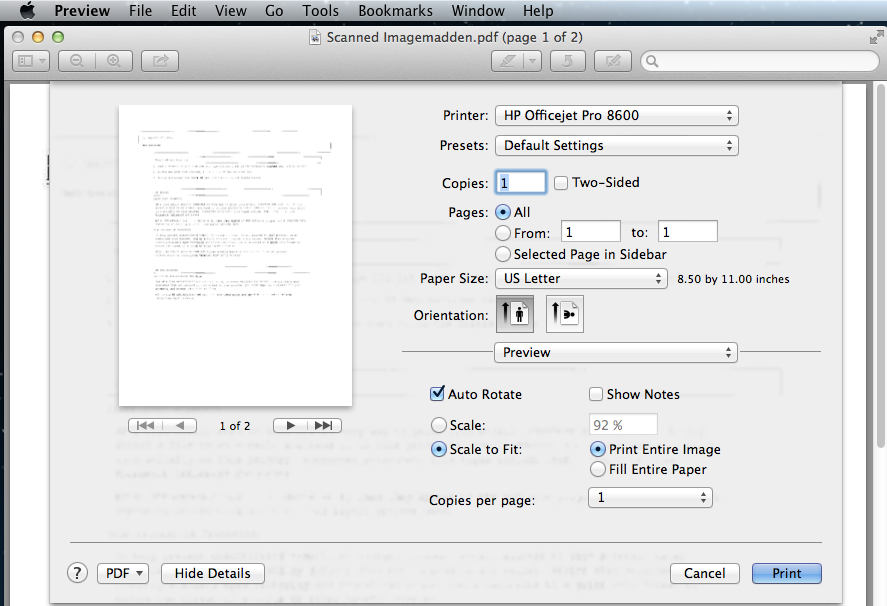Jump to last preview page arrow

click(322, 425)
